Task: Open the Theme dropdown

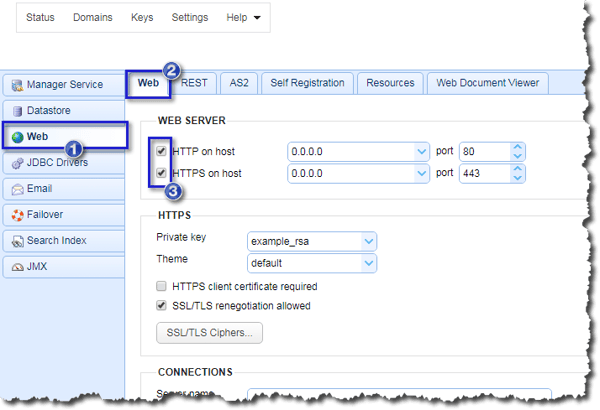Action: click(x=369, y=263)
